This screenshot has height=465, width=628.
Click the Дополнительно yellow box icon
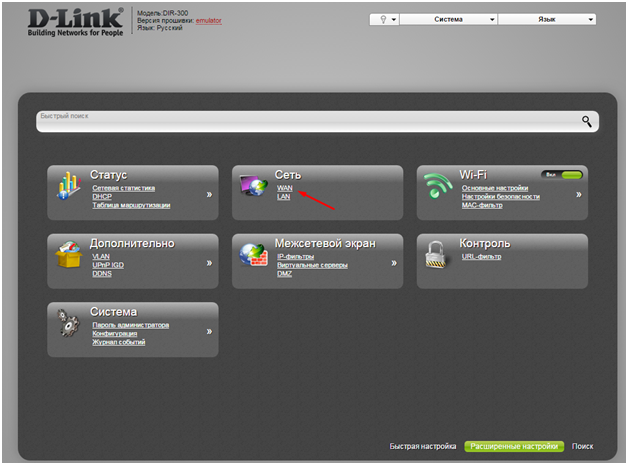pos(69,255)
